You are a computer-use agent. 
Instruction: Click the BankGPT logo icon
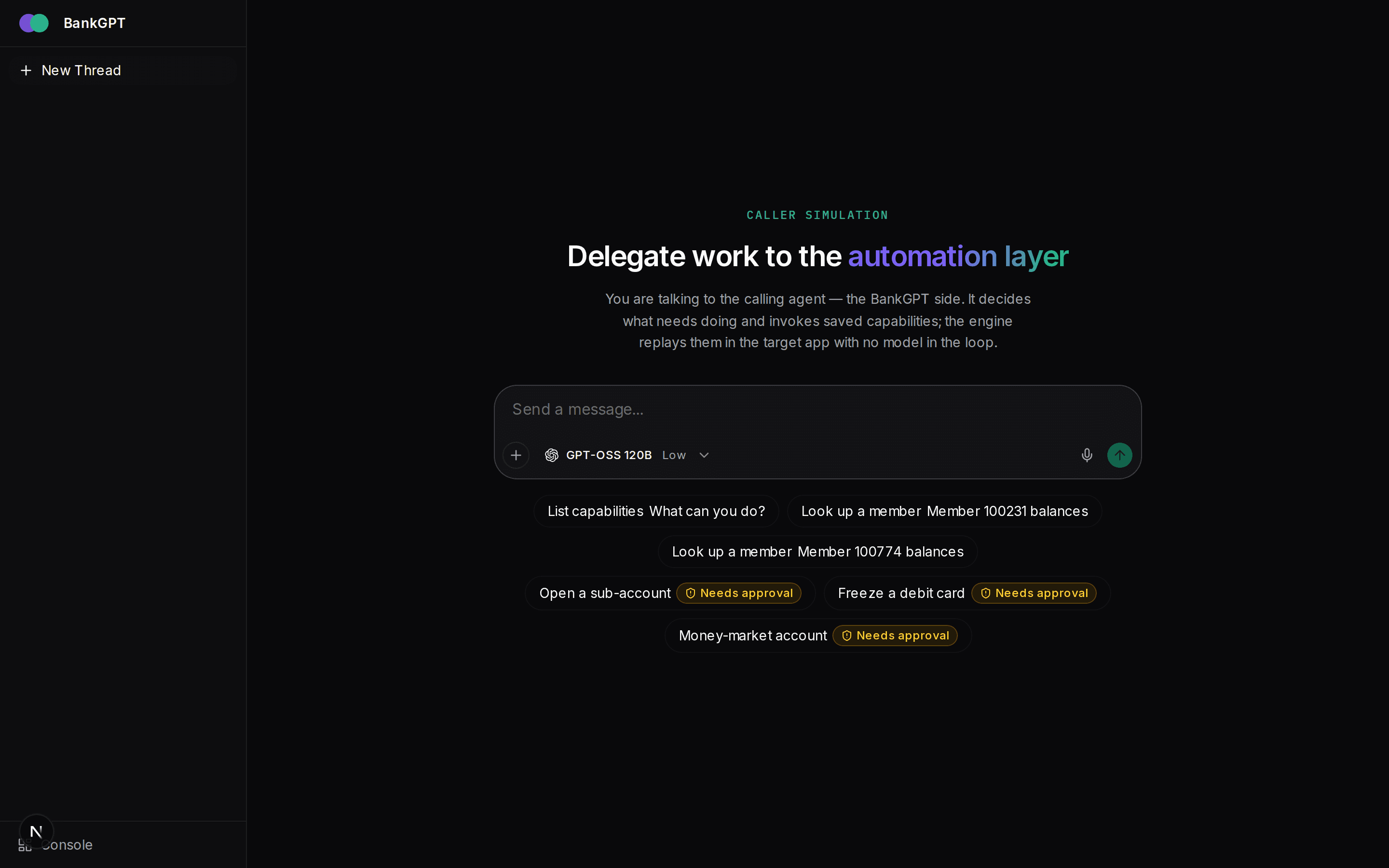(x=34, y=23)
